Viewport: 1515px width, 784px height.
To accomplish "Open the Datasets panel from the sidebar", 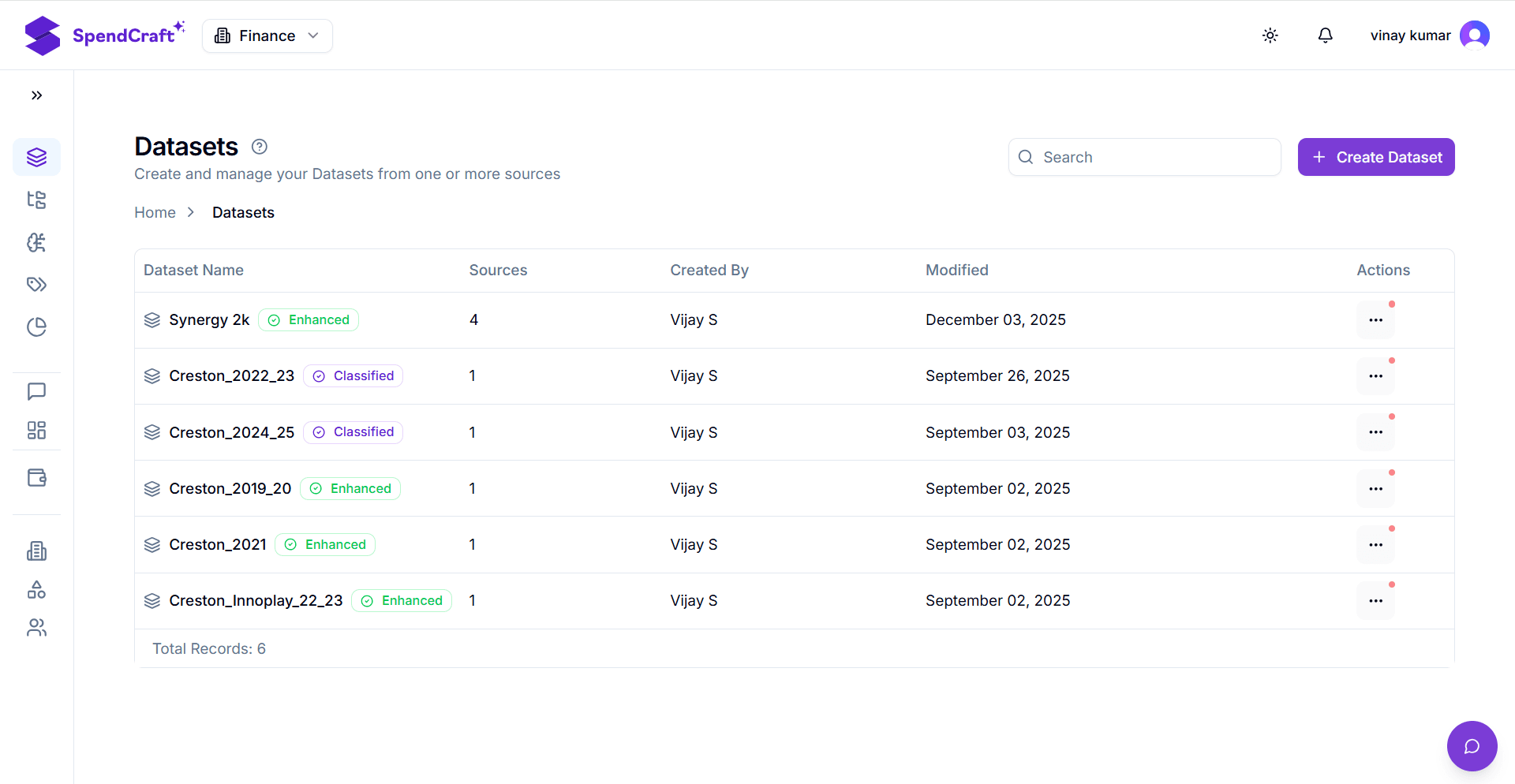I will pyautogui.click(x=36, y=157).
